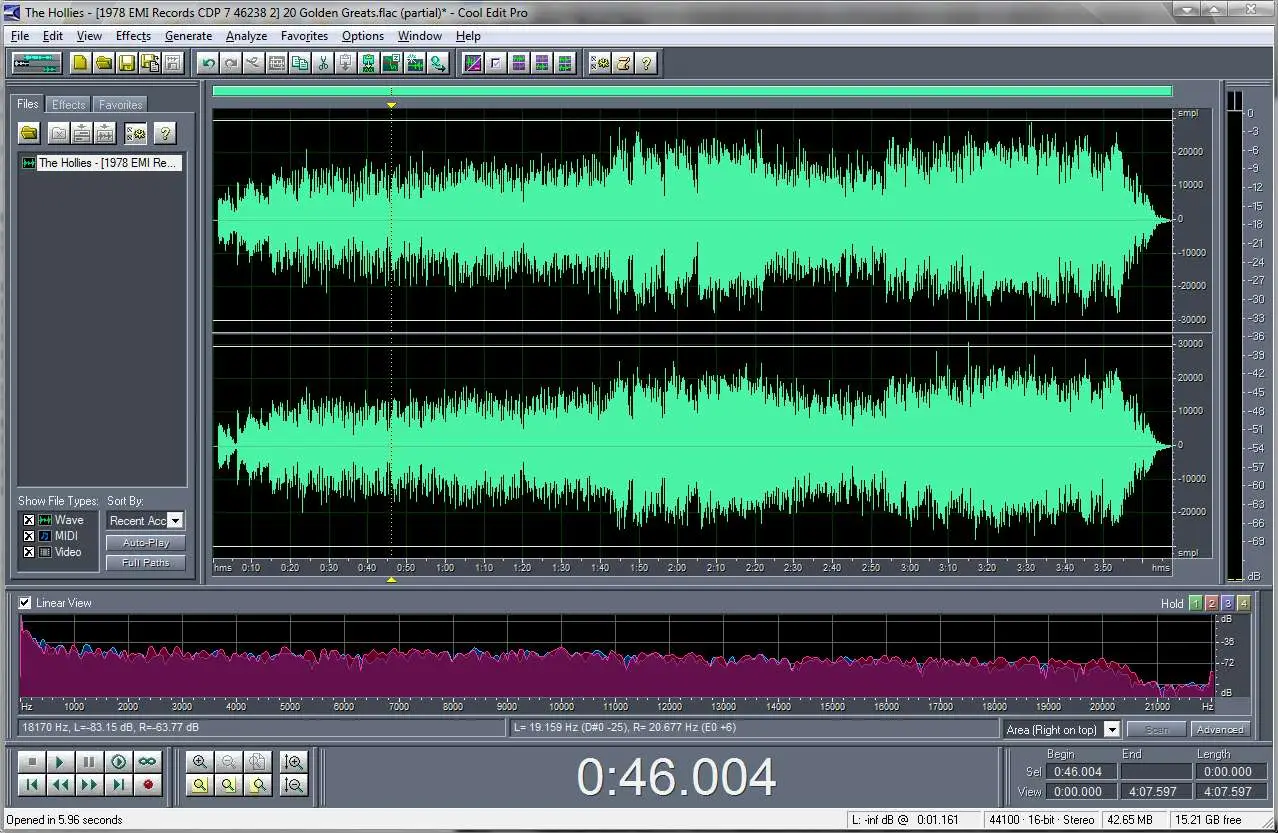Open the Area (Right on top) dropdown
The image size is (1278, 833).
tap(1062, 730)
